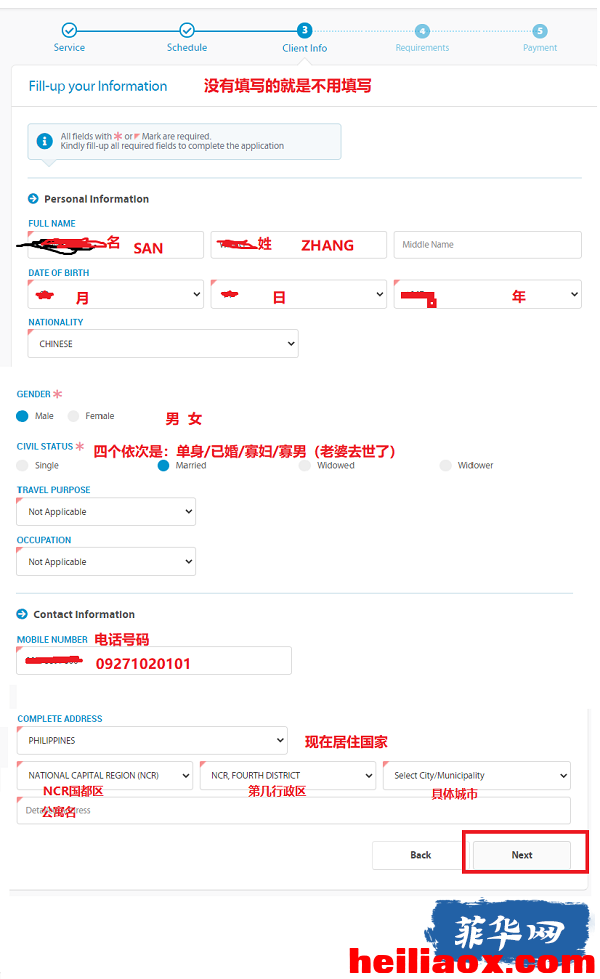
Task: Click the Next button
Action: tap(522, 855)
